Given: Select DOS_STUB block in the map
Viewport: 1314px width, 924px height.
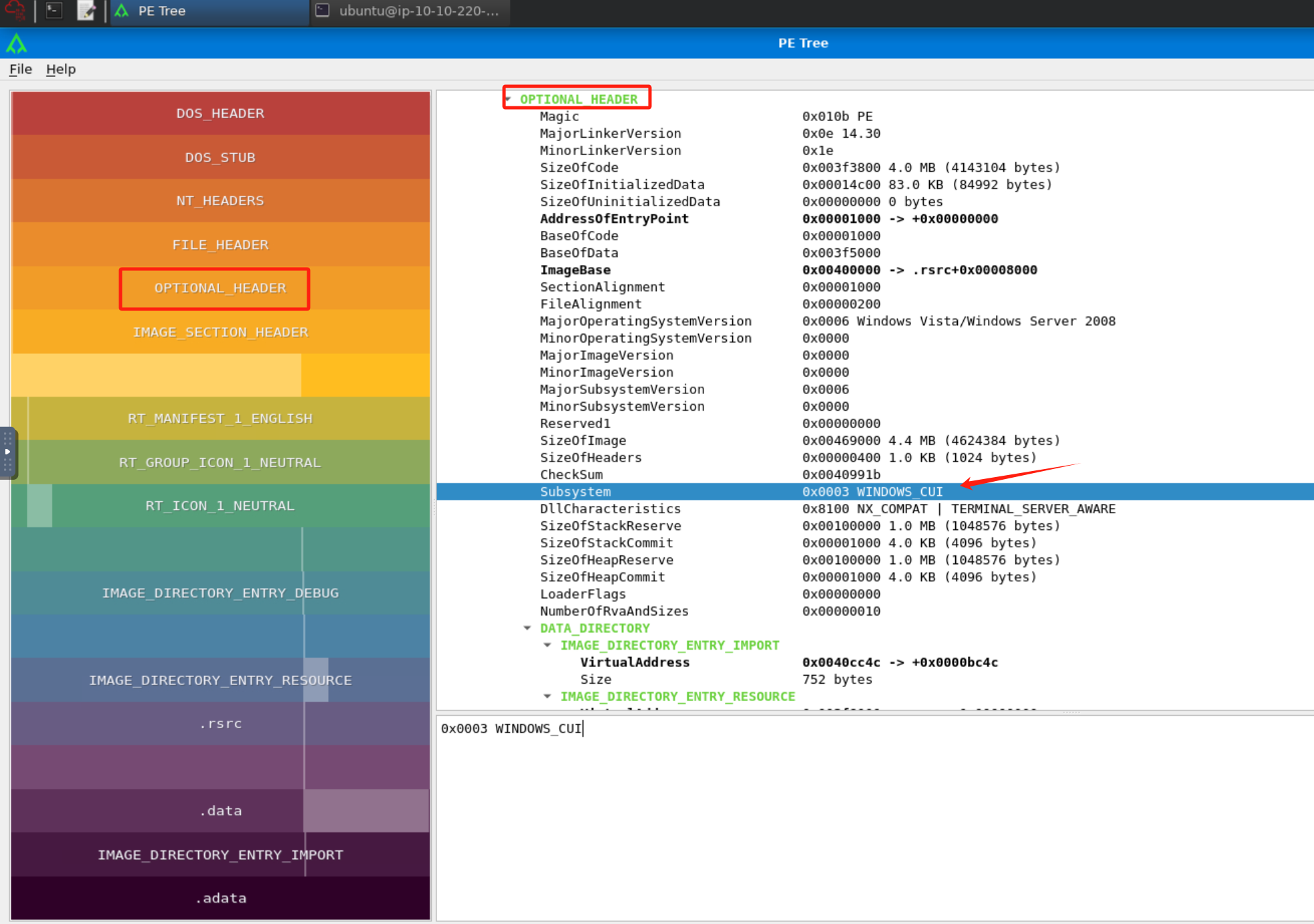Looking at the screenshot, I should point(220,157).
